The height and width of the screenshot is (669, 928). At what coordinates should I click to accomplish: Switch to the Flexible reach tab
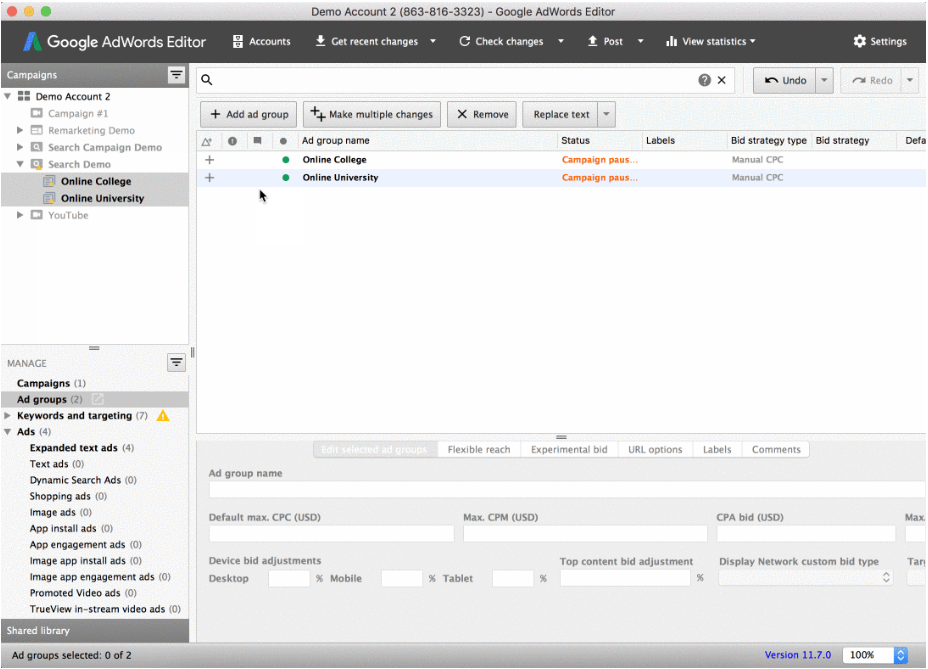pos(478,450)
